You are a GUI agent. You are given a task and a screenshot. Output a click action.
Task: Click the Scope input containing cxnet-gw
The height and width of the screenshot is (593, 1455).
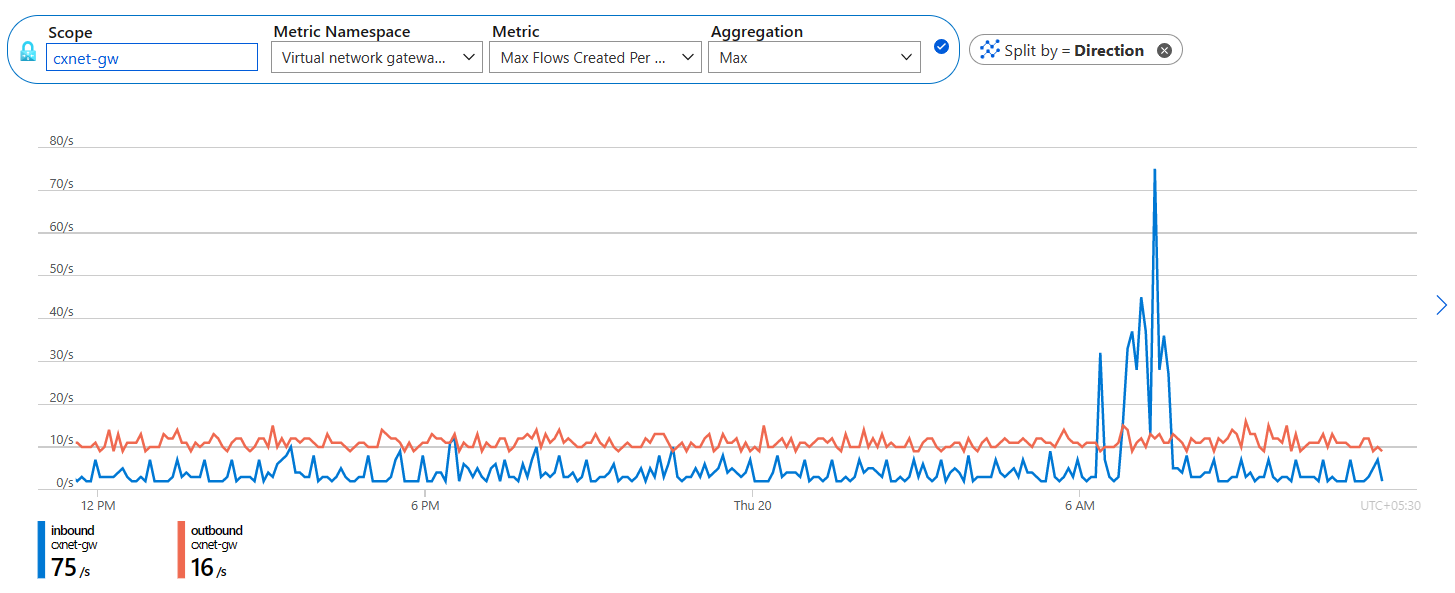coord(151,56)
